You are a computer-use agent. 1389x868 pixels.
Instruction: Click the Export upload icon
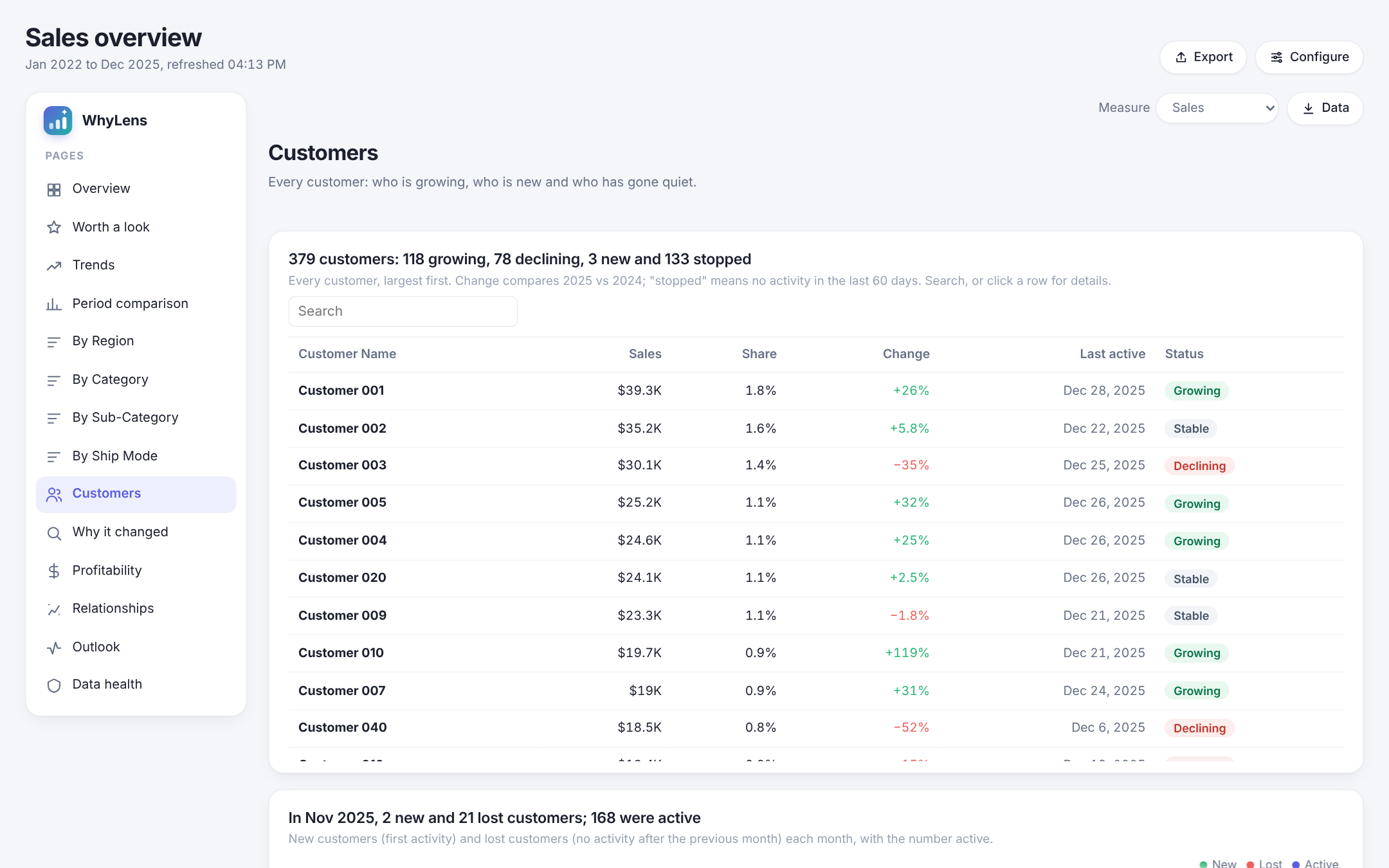pyautogui.click(x=1181, y=57)
